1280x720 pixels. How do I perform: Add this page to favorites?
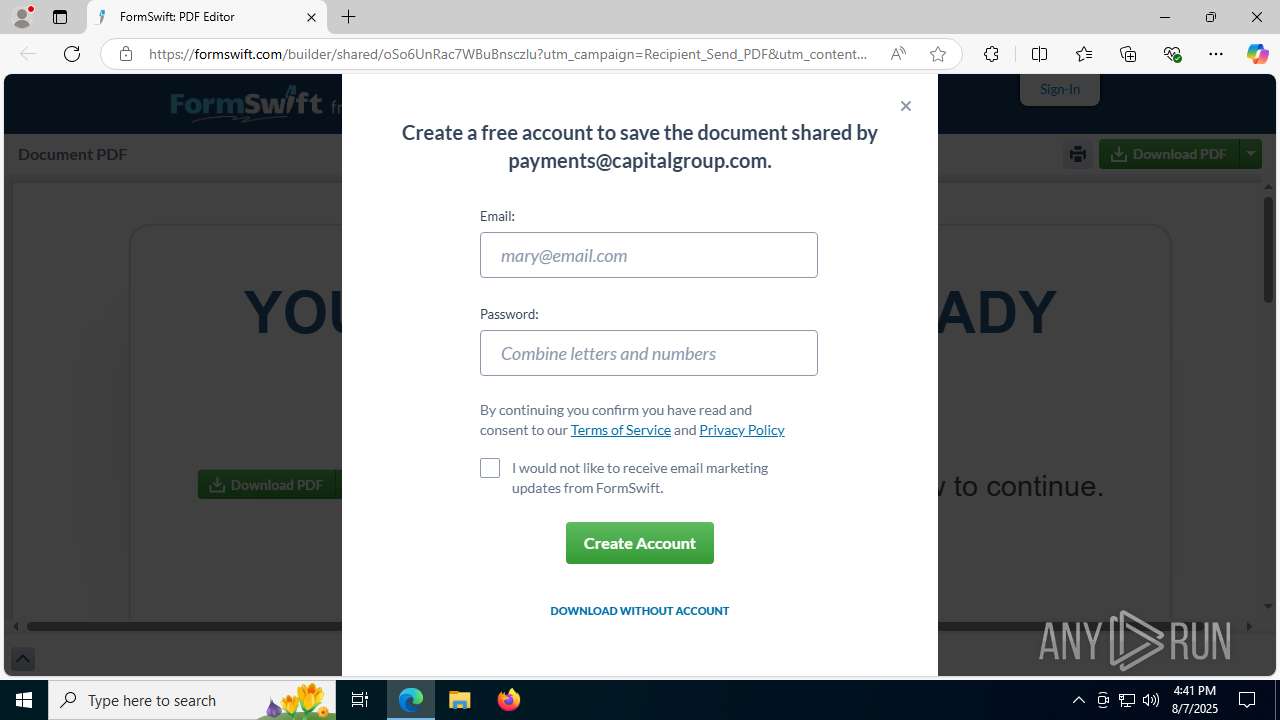[x=937, y=54]
